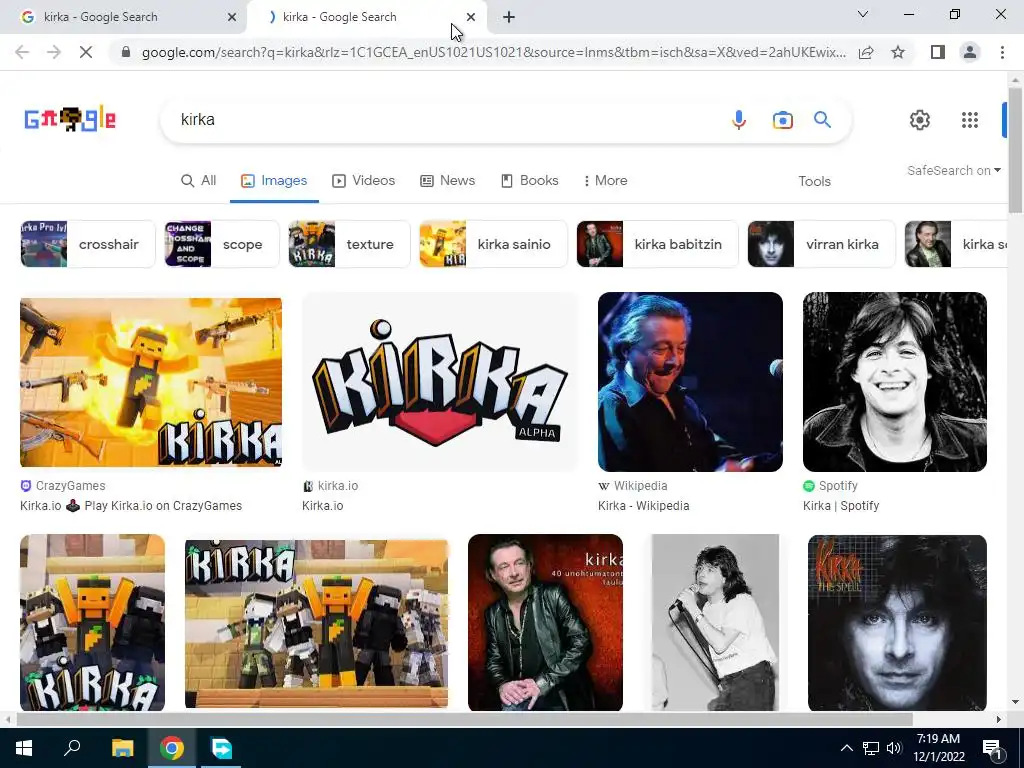Image resolution: width=1024 pixels, height=768 pixels.
Task: Open Spotify black-and-white portrait thumbnail
Action: pyautogui.click(x=895, y=382)
